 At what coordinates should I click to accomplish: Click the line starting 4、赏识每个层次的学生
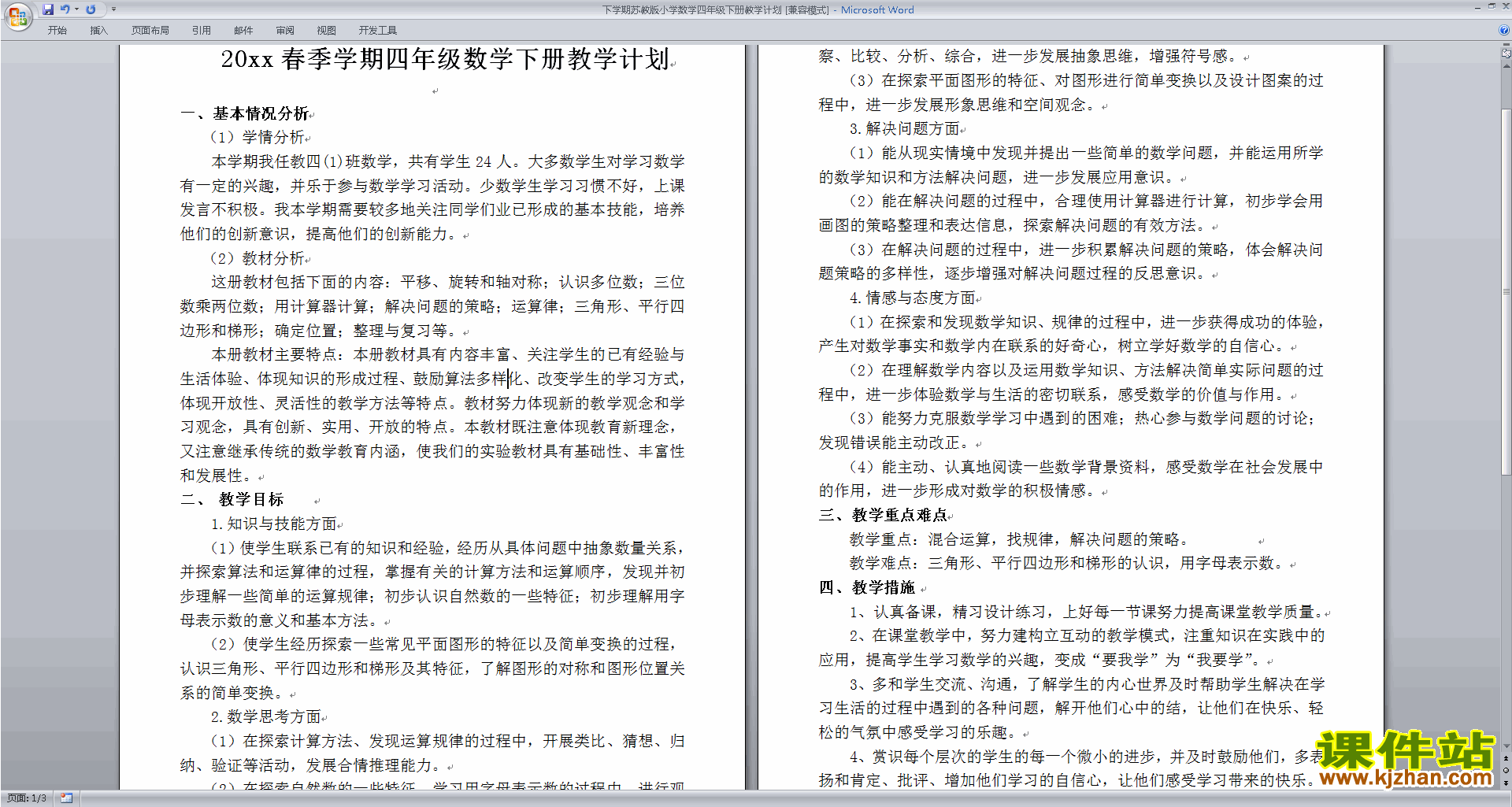[x=1087, y=757]
